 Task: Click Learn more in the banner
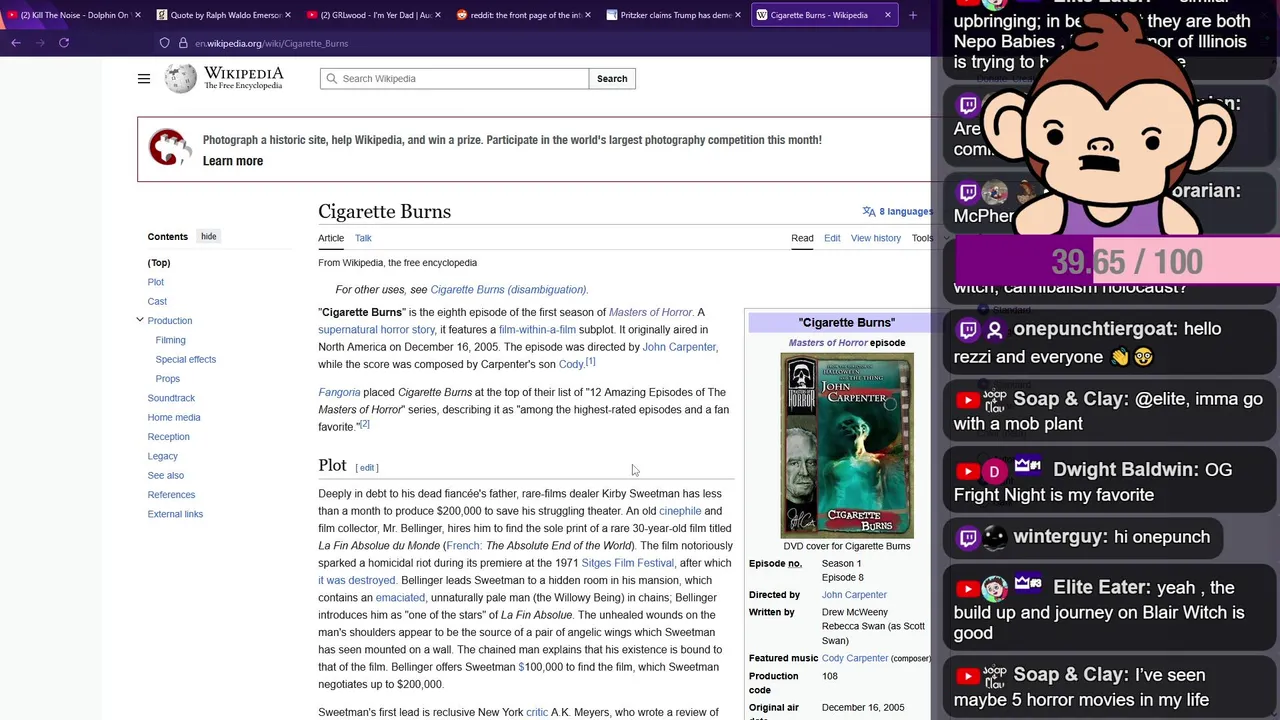[x=233, y=161]
